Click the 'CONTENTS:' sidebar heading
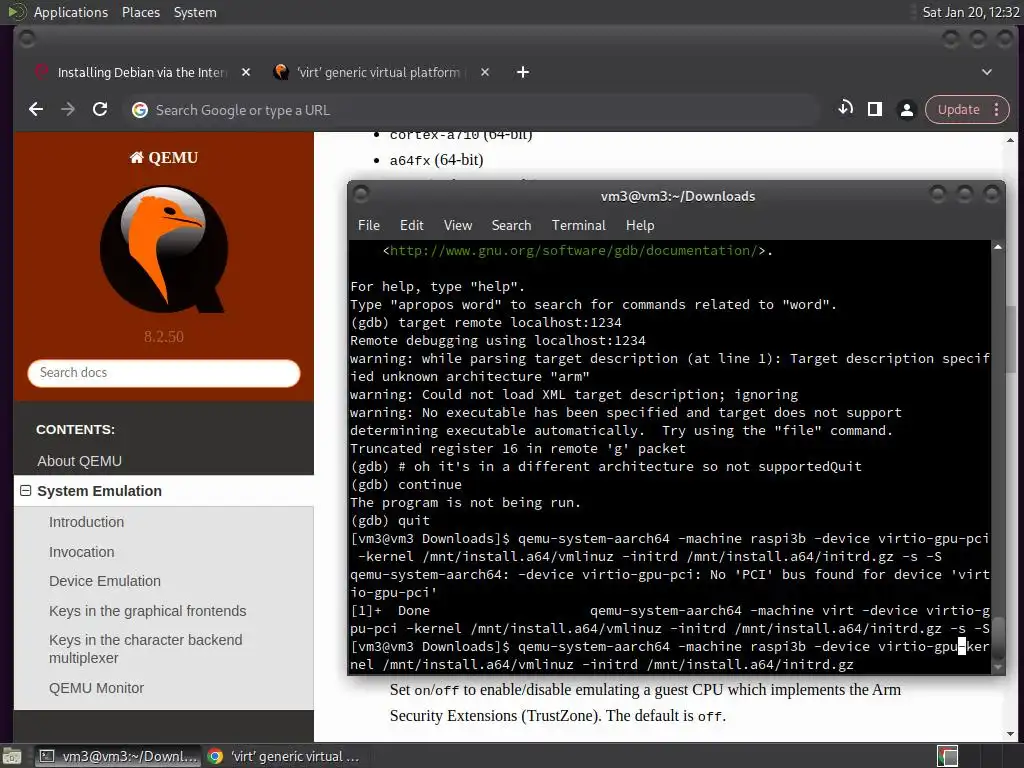The image size is (1024, 768). [75, 429]
